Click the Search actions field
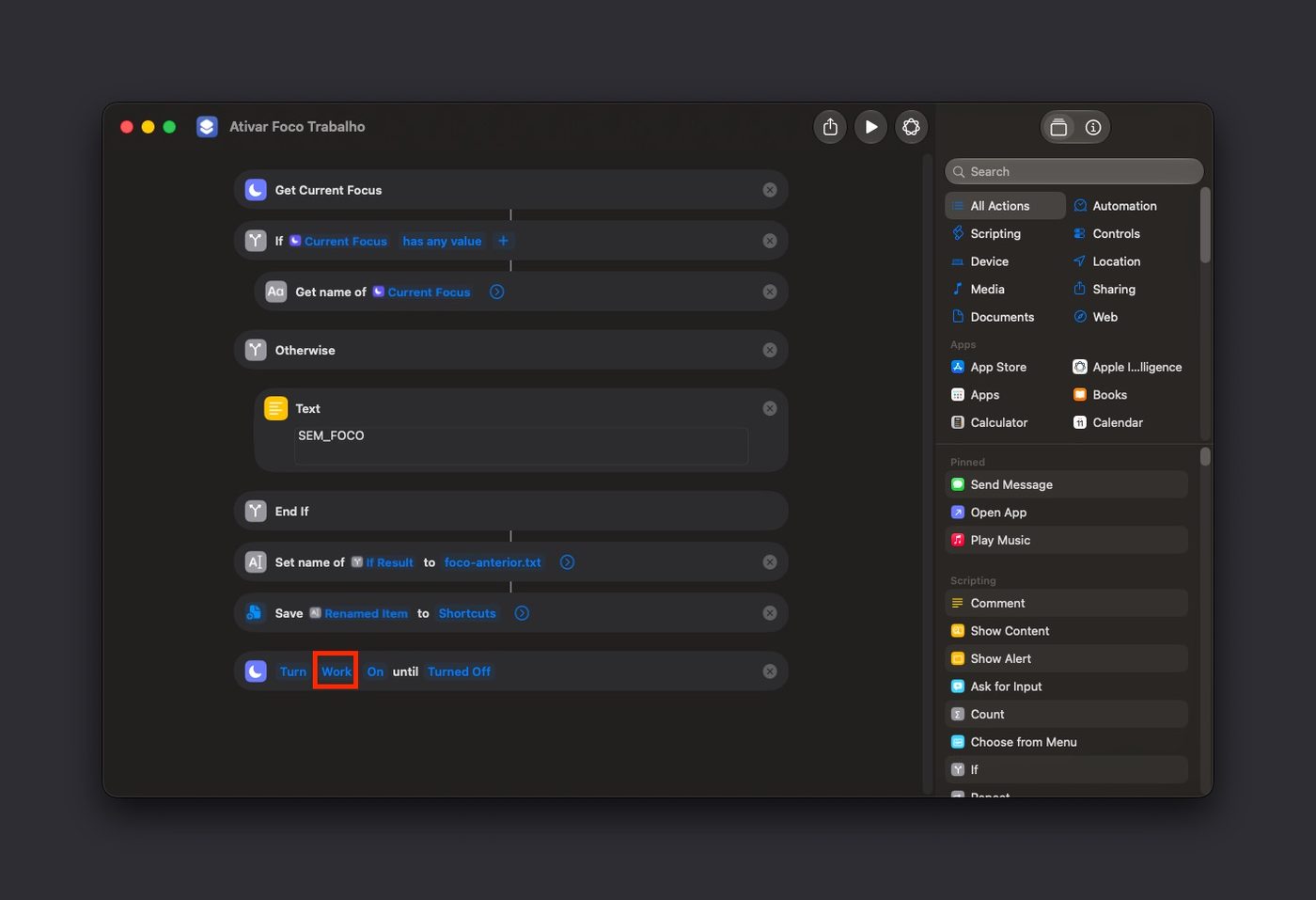Viewport: 1316px width, 900px height. [1074, 171]
